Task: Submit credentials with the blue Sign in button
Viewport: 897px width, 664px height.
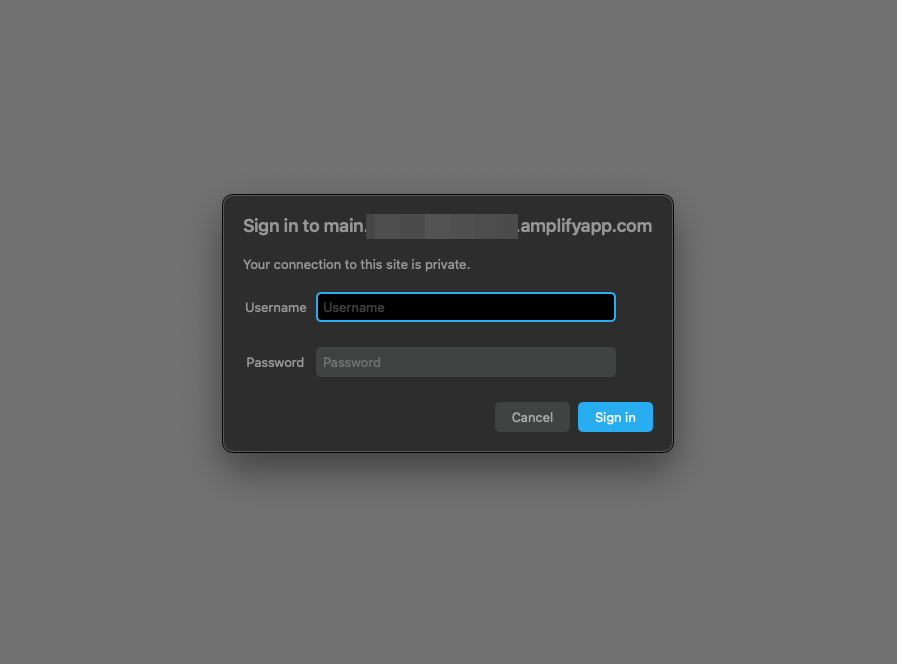Action: tap(615, 417)
